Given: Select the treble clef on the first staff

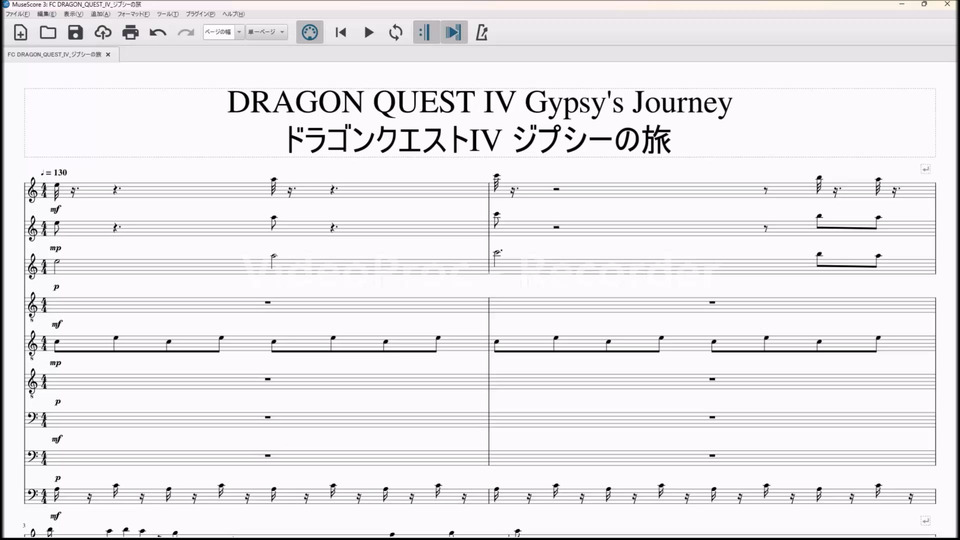Looking at the screenshot, I should pyautogui.click(x=32, y=192).
